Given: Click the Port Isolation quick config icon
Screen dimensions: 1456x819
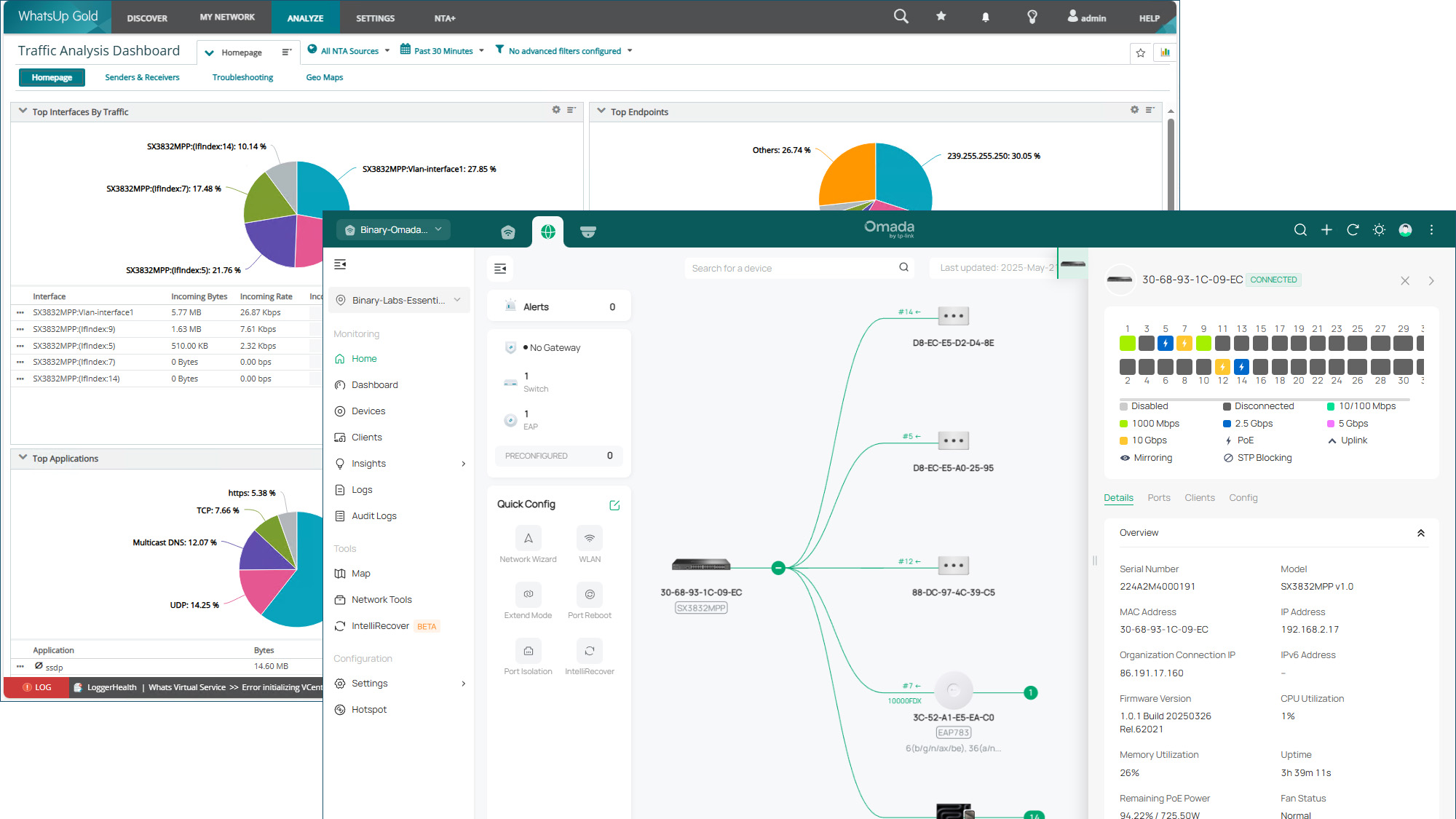Looking at the screenshot, I should 529,650.
